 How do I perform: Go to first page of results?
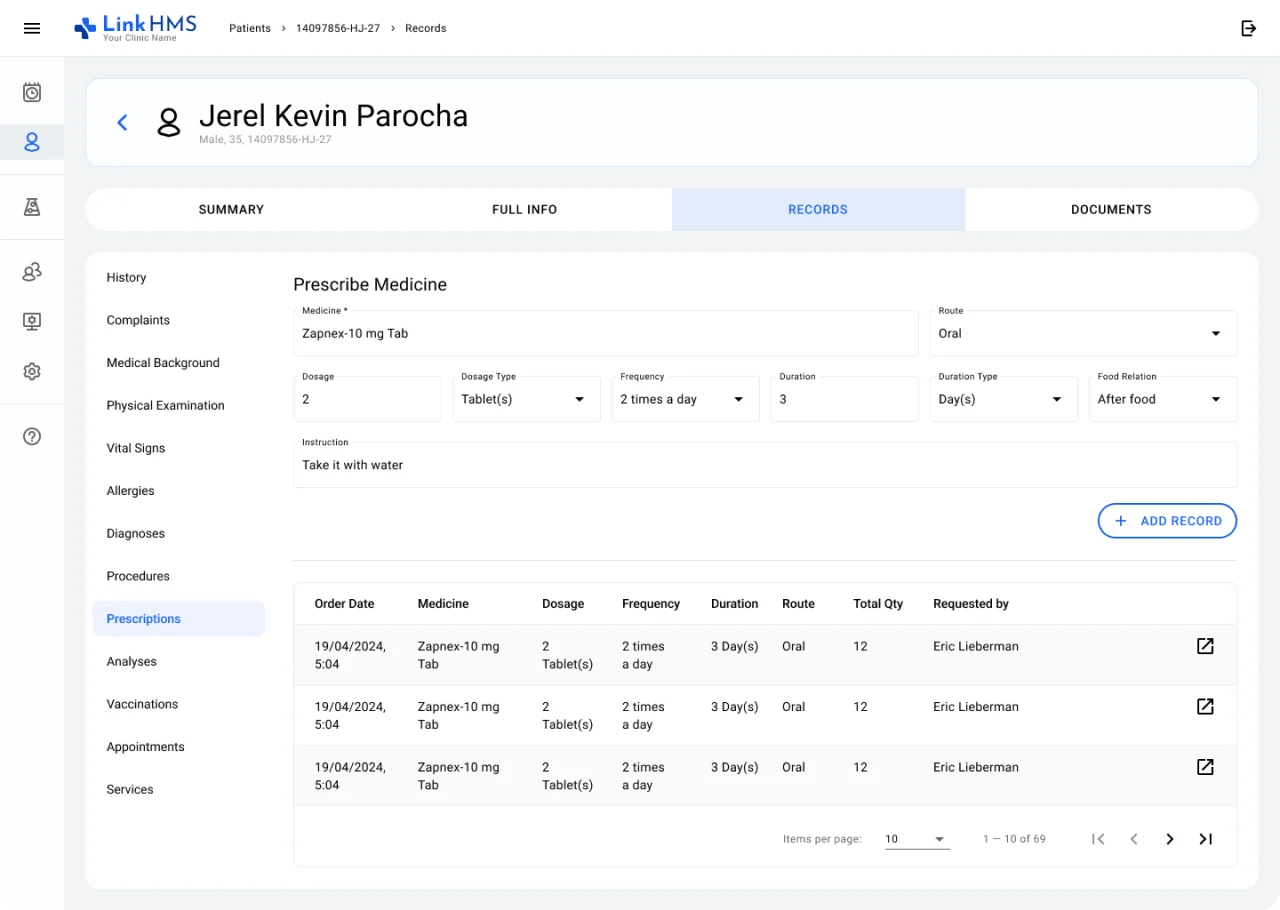(1098, 839)
